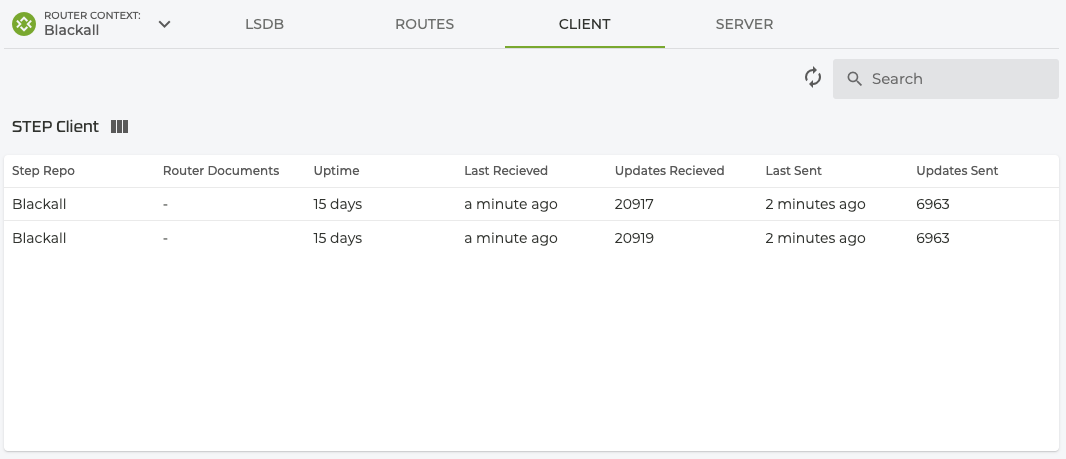Switch to the LSDB tab

tap(265, 24)
